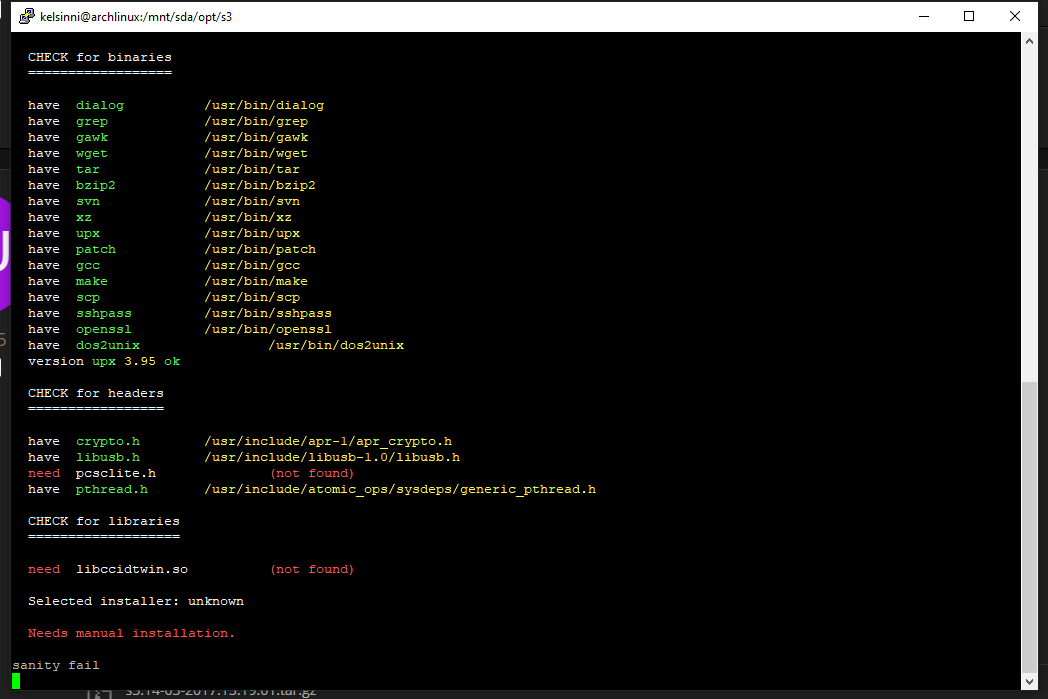Click the libccidtwin.so entry
Image resolution: width=1048 pixels, height=699 pixels.
tap(132, 569)
